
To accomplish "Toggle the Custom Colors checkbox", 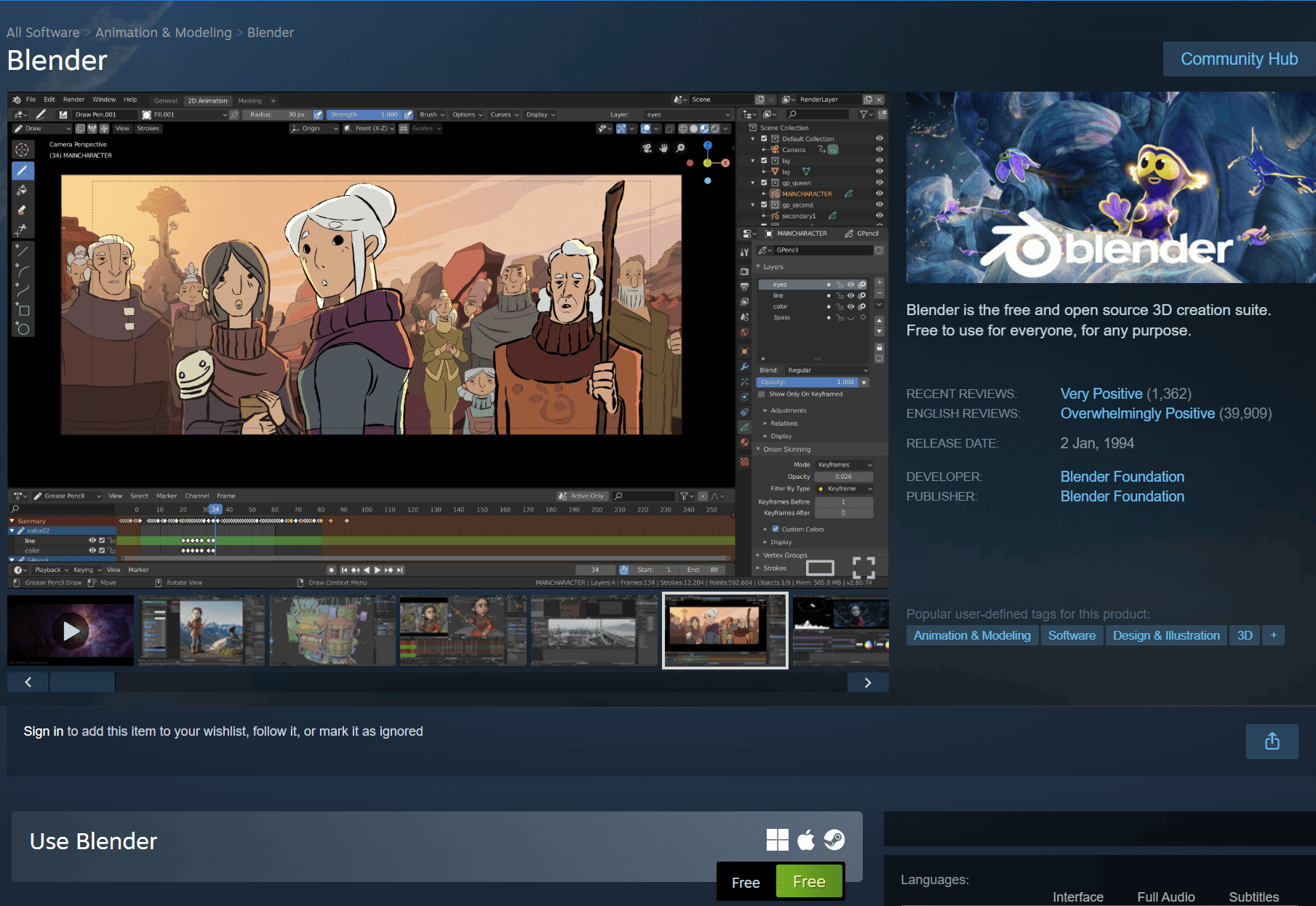I will coord(775,529).
